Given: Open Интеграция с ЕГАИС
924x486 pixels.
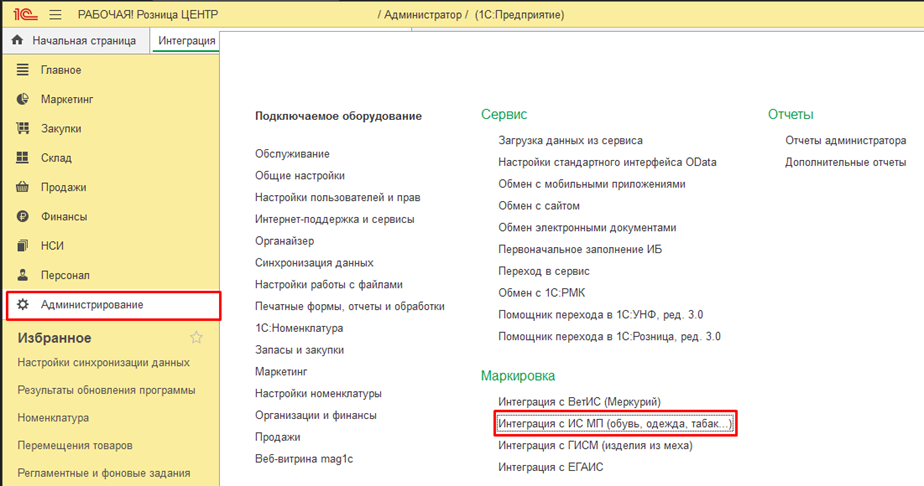Looking at the screenshot, I should [551, 467].
